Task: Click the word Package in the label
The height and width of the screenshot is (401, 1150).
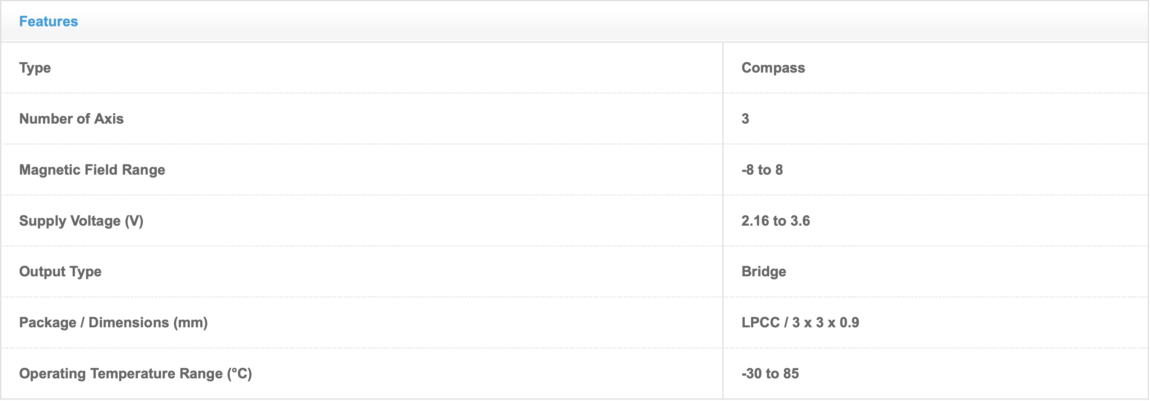Action: click(47, 323)
